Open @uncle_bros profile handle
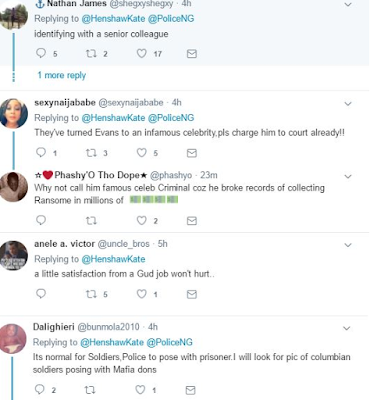Screen dimensions: 370x400 click(123, 244)
